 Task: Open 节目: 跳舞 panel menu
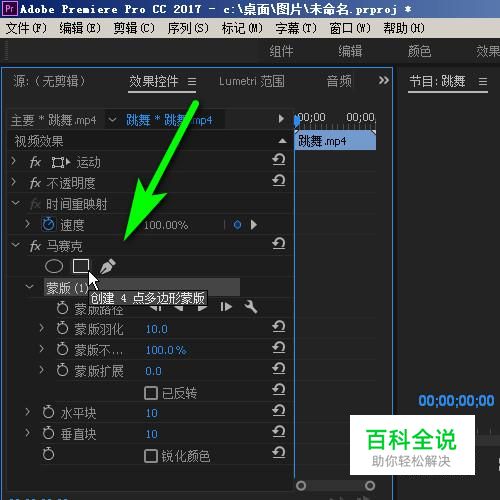pyautogui.click(x=483, y=81)
